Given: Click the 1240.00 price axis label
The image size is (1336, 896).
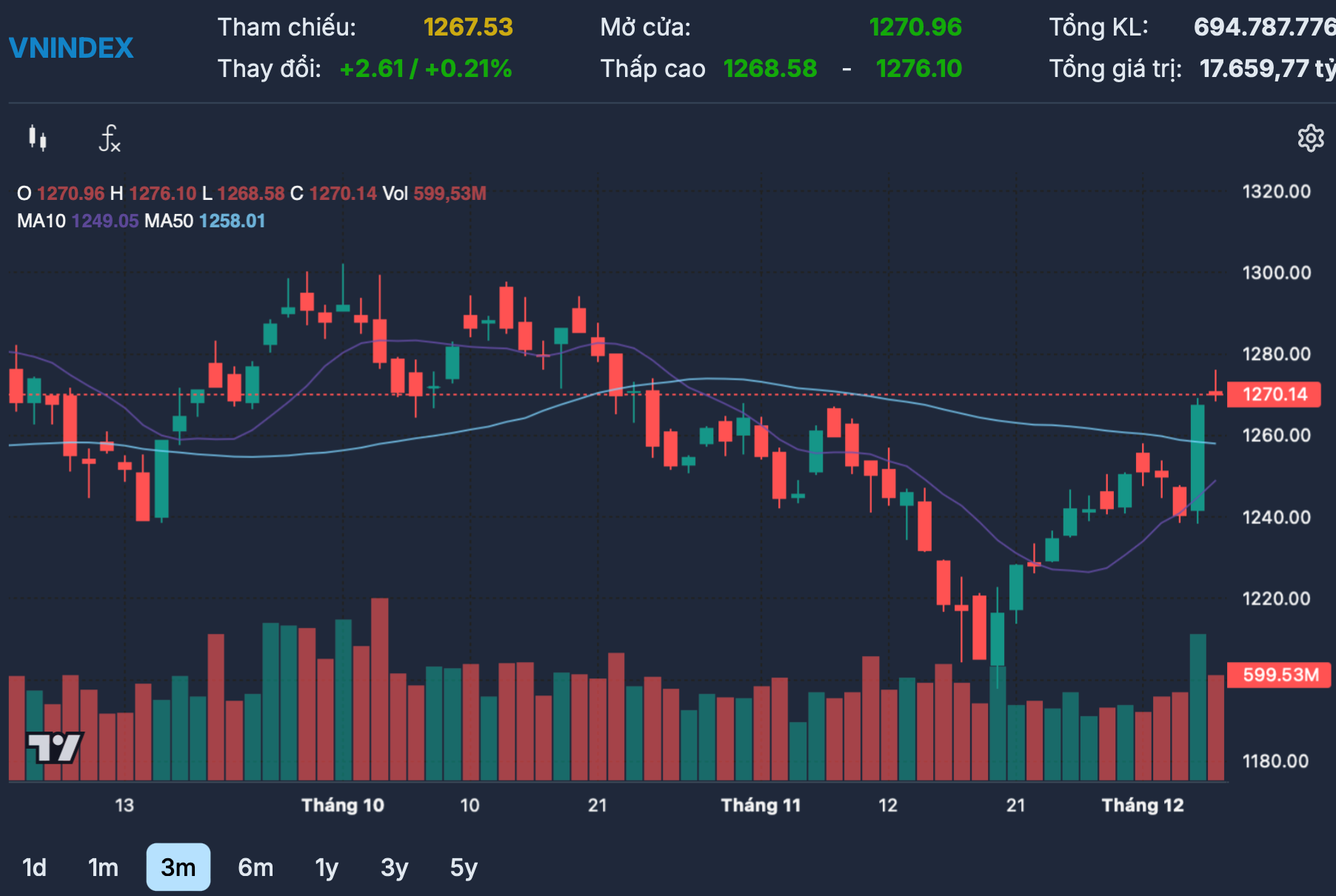Looking at the screenshot, I should click(1276, 517).
